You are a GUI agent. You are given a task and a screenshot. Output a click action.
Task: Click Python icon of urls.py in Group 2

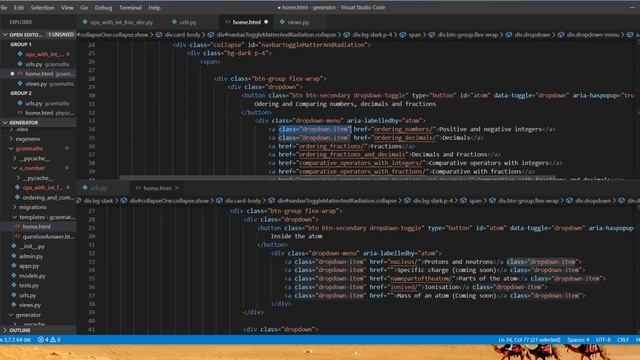point(20,103)
